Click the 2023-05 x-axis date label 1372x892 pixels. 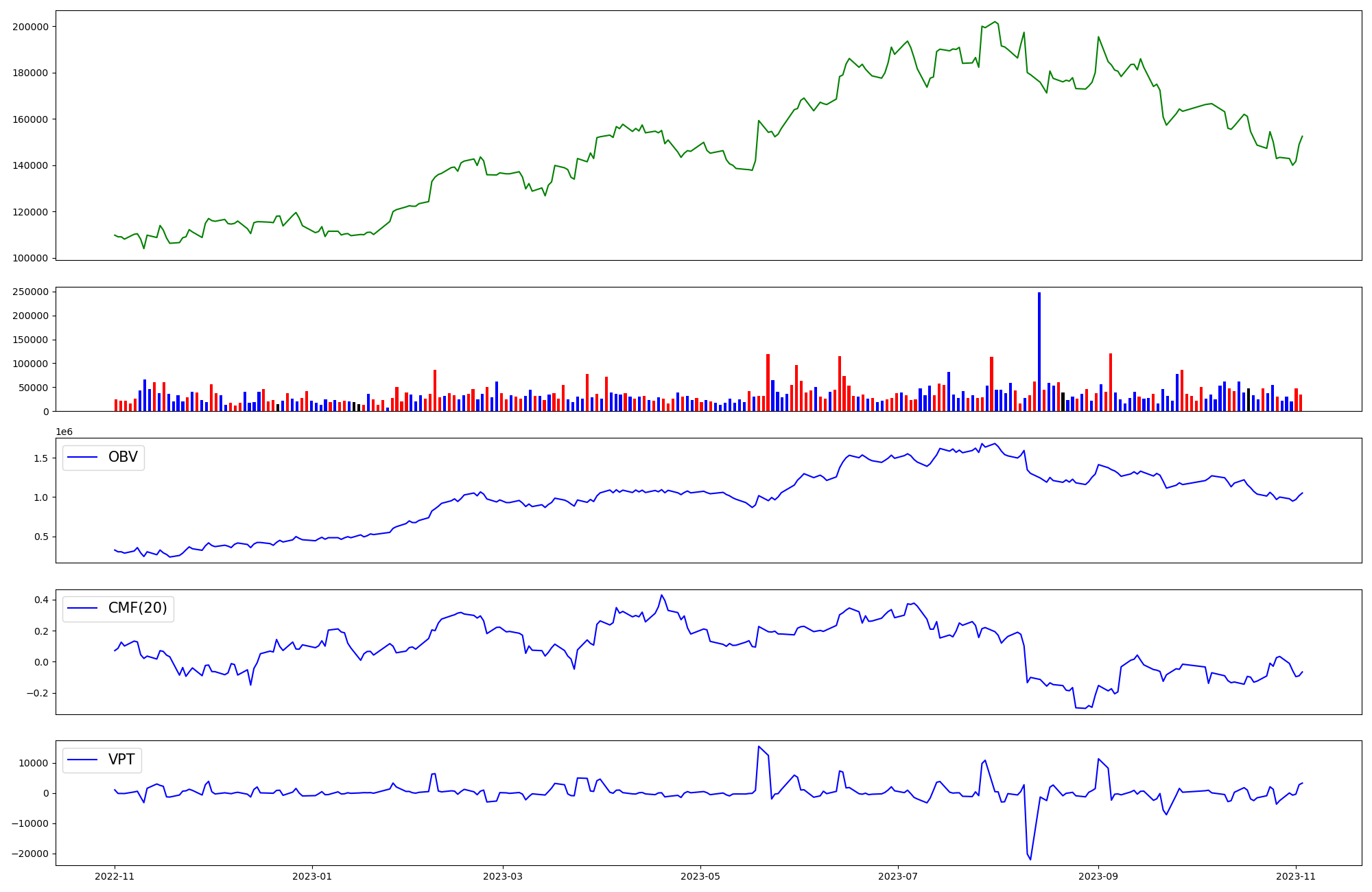pyautogui.click(x=700, y=876)
